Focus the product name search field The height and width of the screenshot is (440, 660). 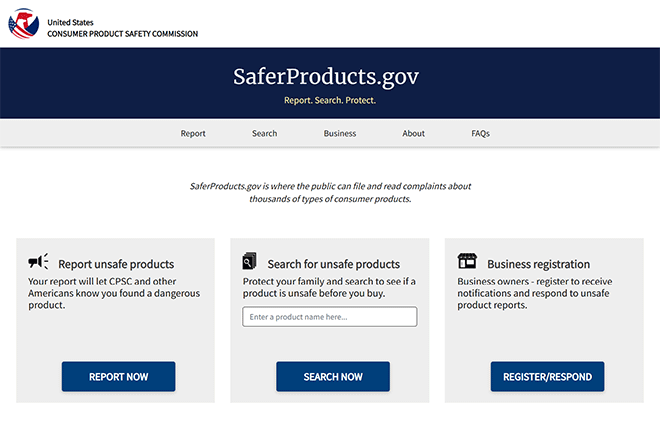[330, 317]
